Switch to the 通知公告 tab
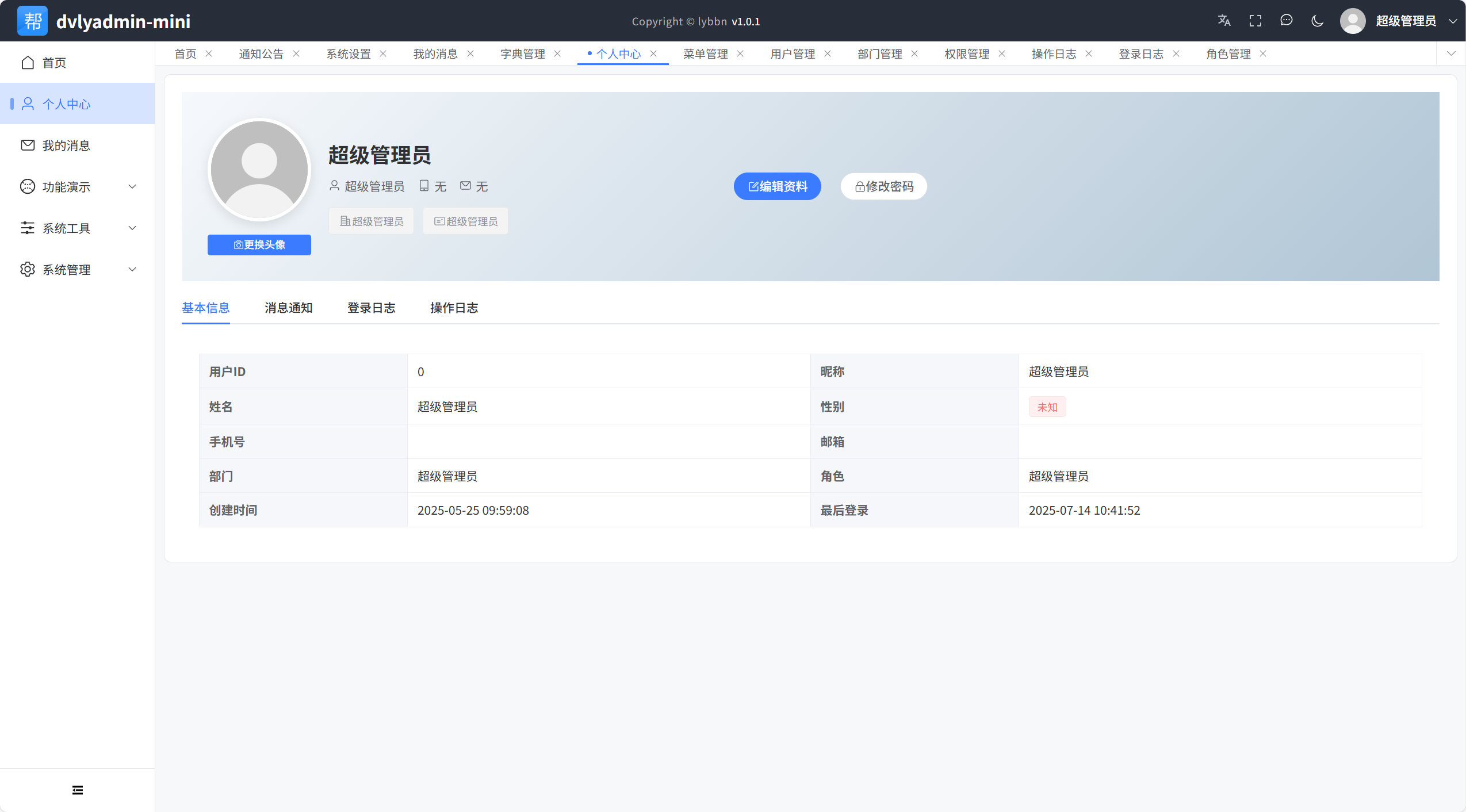This screenshot has height=812, width=1466. [261, 53]
